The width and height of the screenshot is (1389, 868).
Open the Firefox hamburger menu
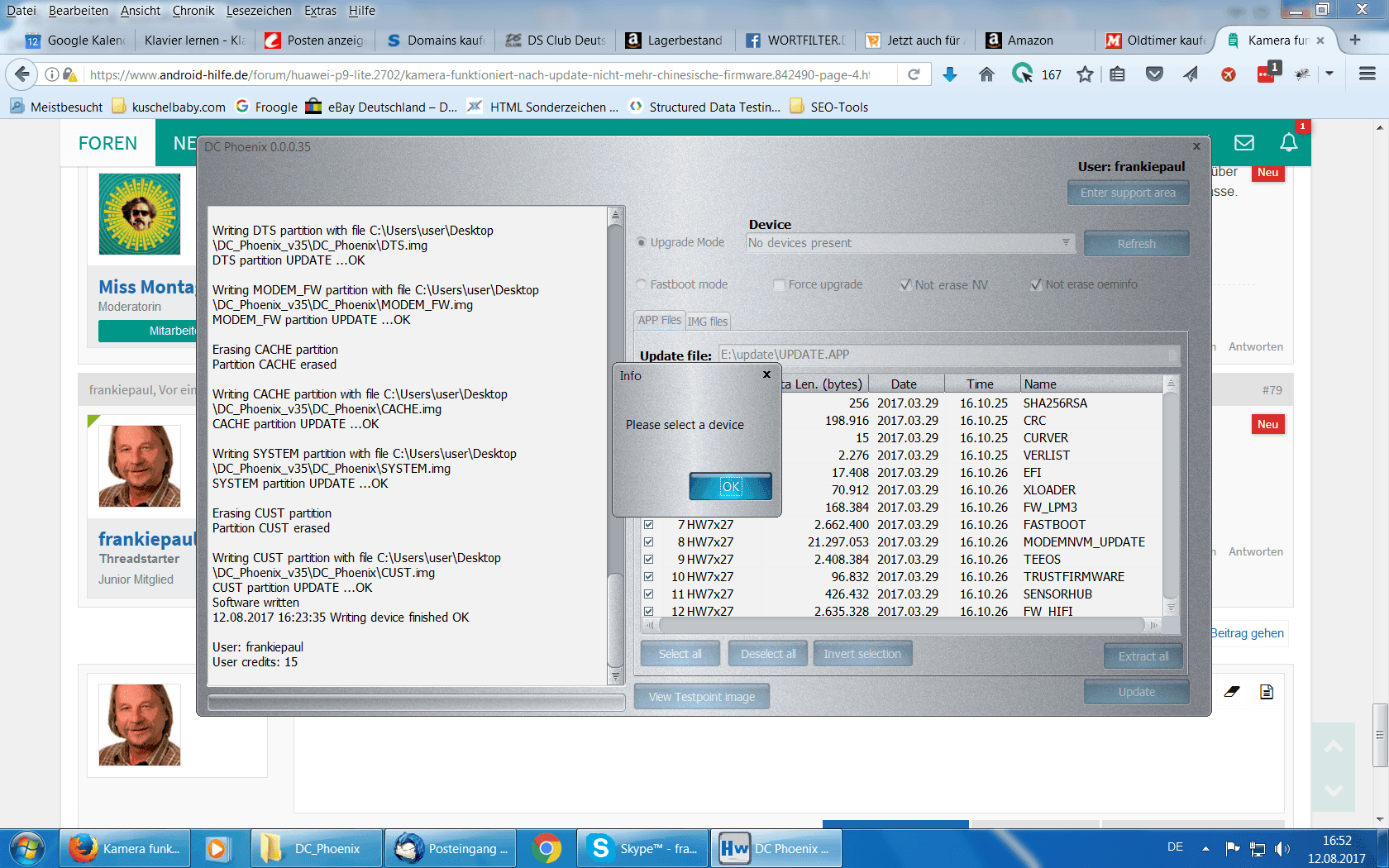click(x=1368, y=74)
